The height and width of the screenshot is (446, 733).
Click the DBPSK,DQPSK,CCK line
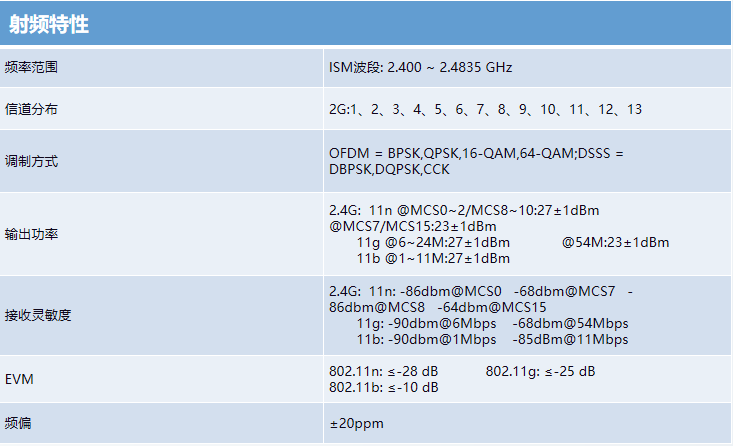click(389, 169)
